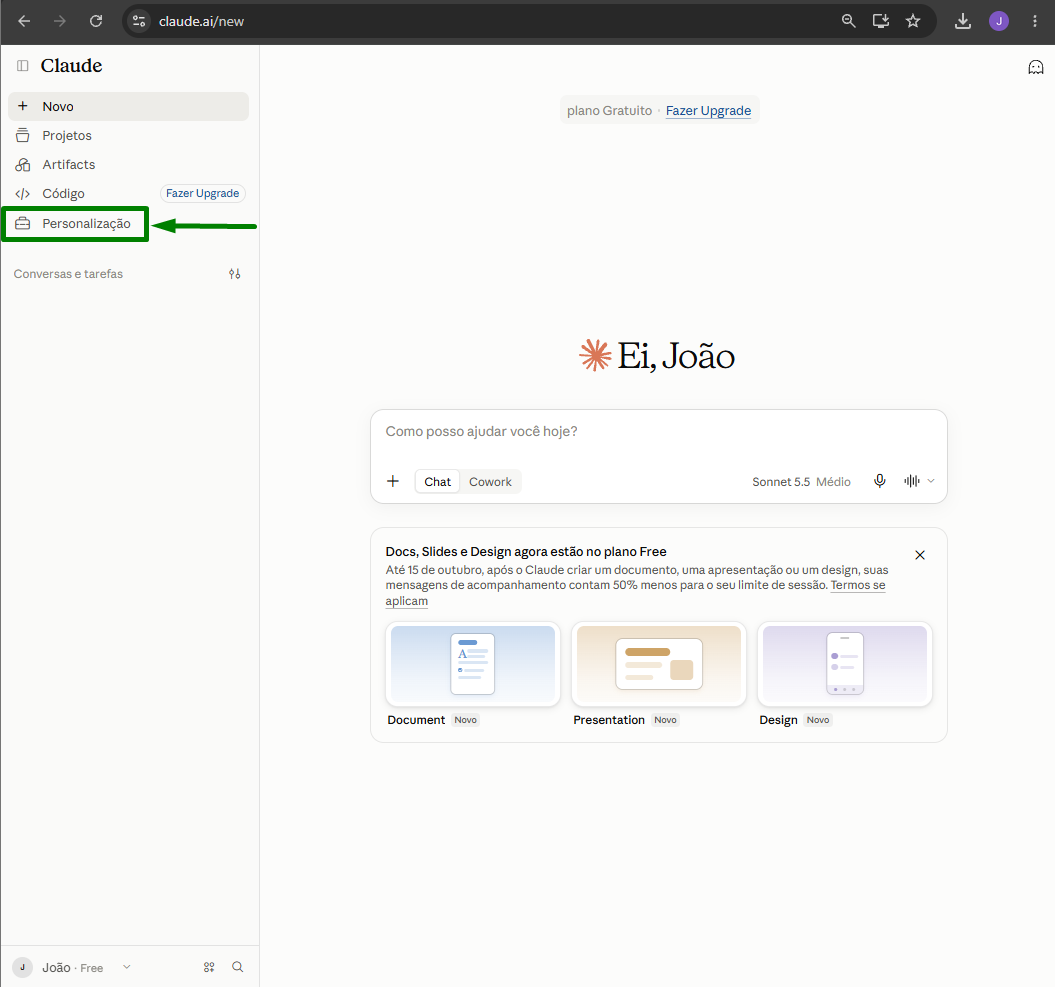This screenshot has width=1055, height=987.
Task: Open the ghost incognito chat icon
Action: [1035, 67]
